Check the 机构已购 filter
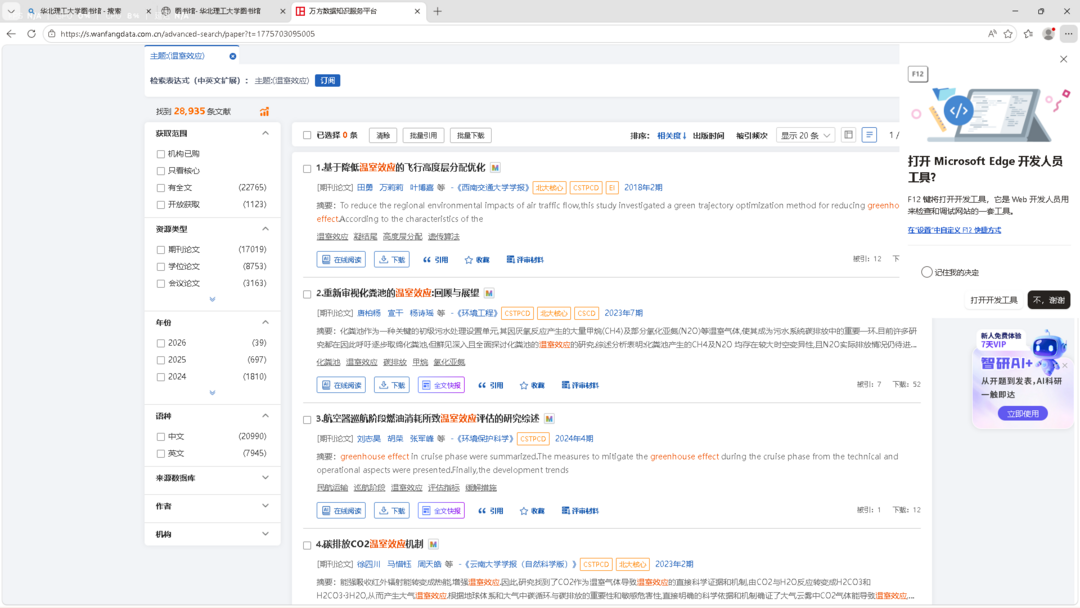Screen dimensions: 1080x608 [160, 154]
